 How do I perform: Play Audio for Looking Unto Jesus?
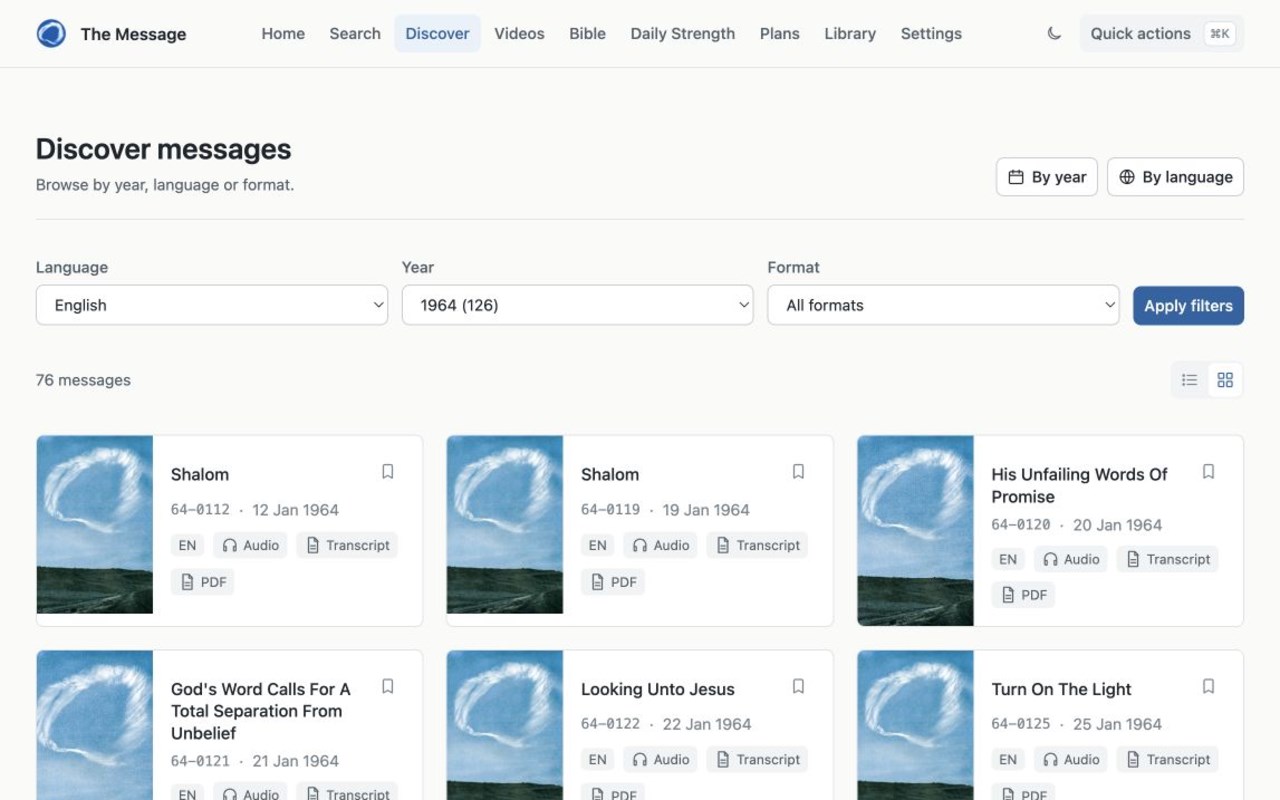[x=660, y=760]
